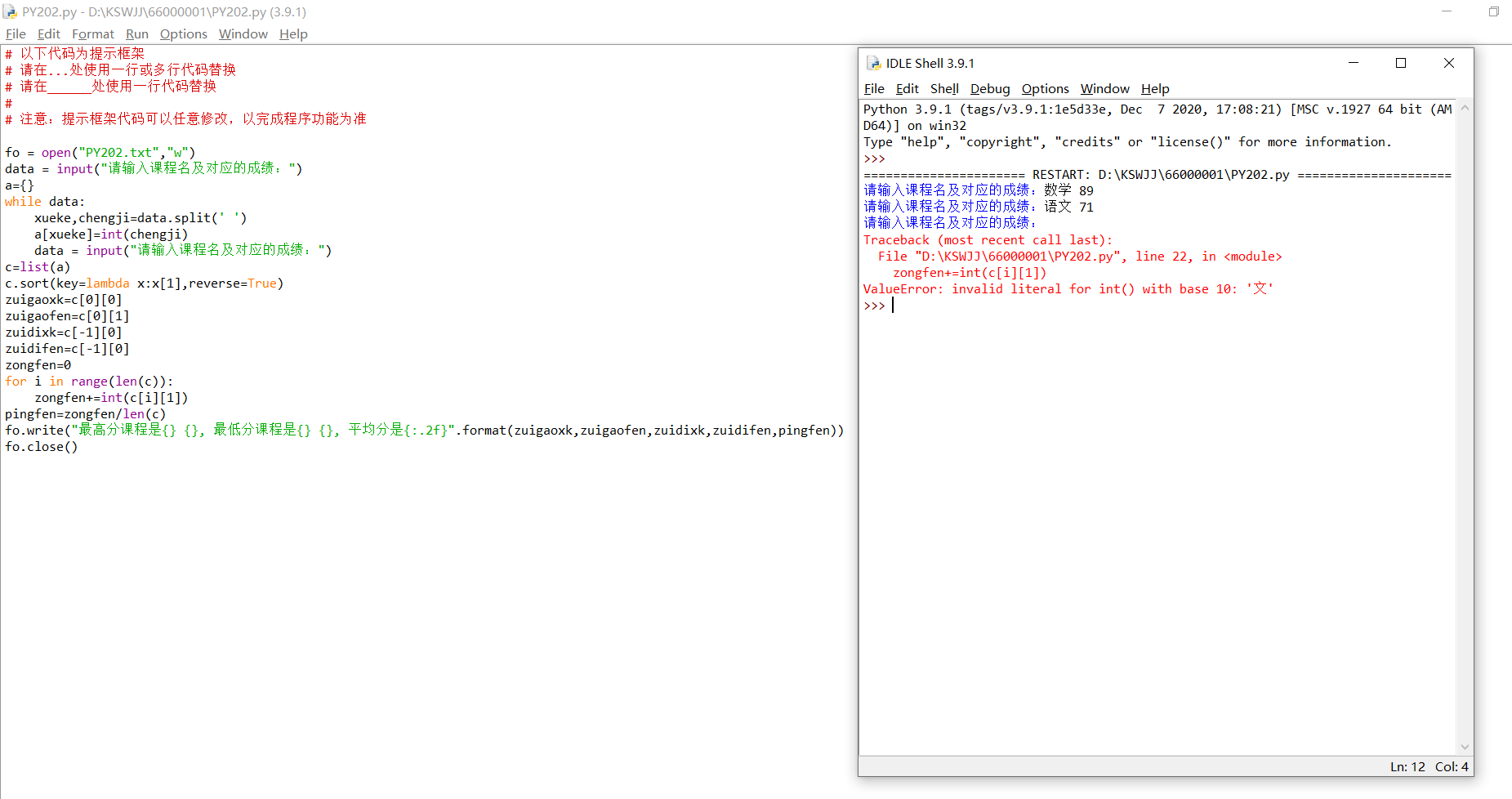Open the Format menu in editor window
The height and width of the screenshot is (799, 1512).
(93, 33)
